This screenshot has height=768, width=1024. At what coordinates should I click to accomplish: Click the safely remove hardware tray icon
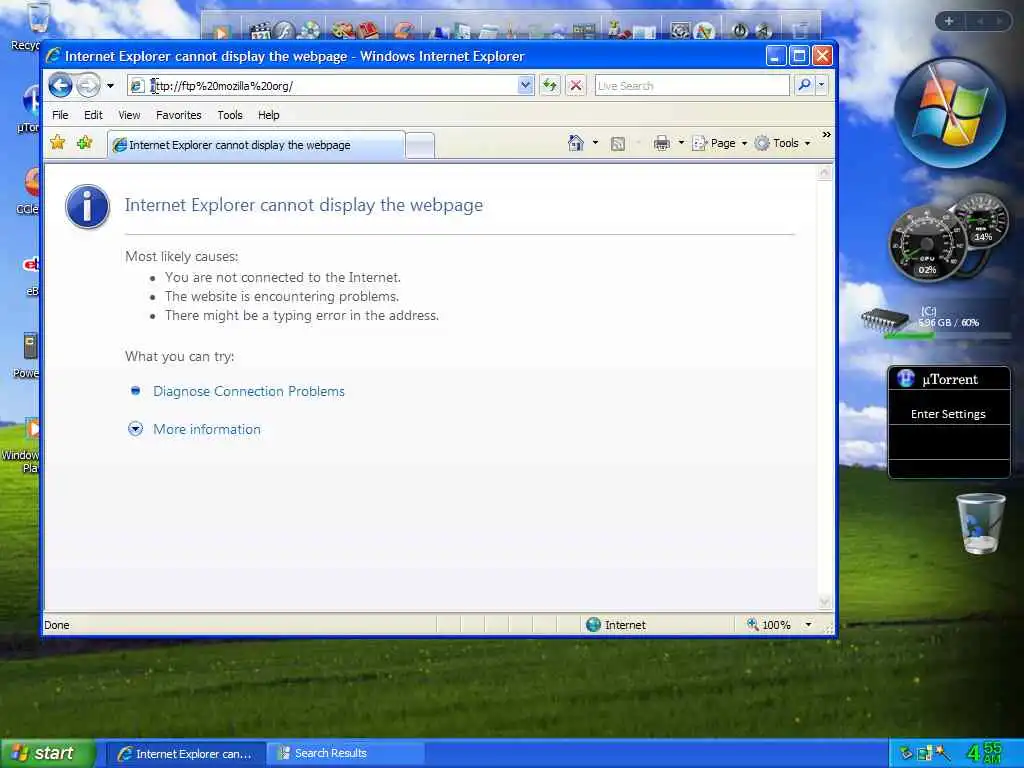906,753
